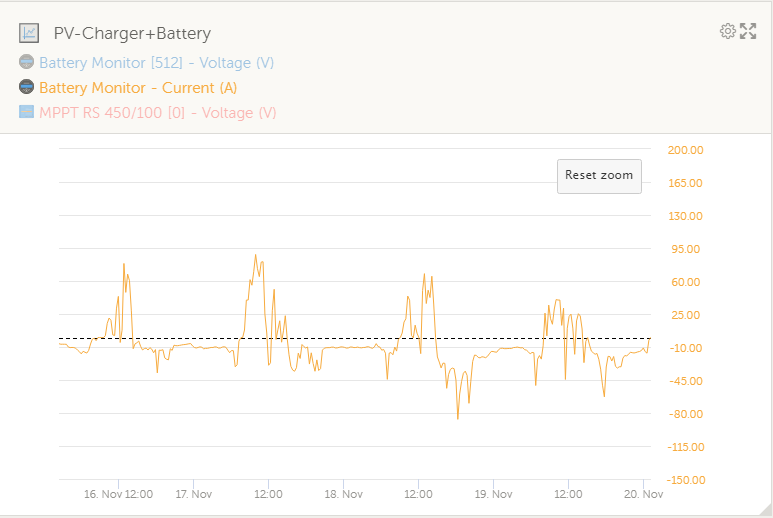Viewport: 773px width, 518px height.
Task: Click the 17. Nov axis label
Action: [x=193, y=494]
